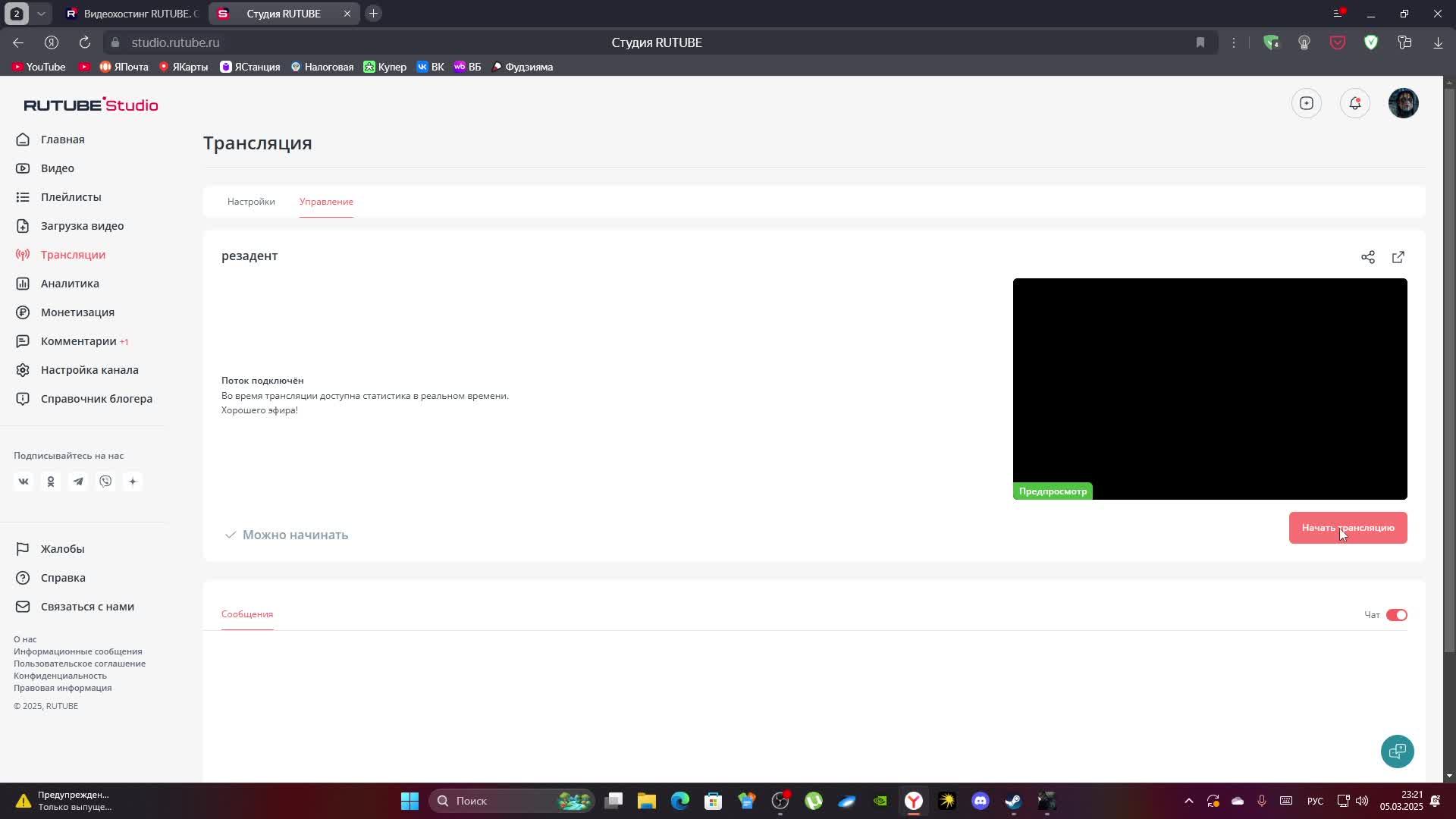Open Налоговая bookmark
1456x819 pixels.
[x=322, y=67]
